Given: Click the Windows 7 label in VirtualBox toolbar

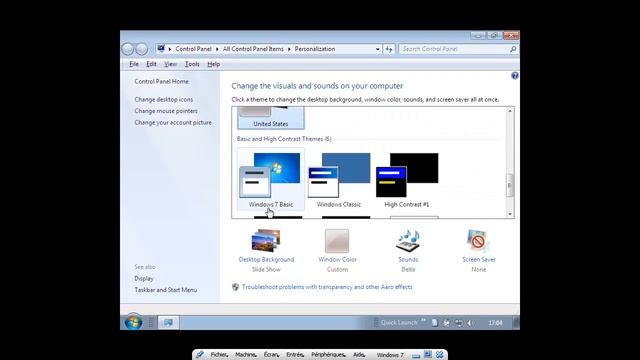Looking at the screenshot, I should 390,355.
